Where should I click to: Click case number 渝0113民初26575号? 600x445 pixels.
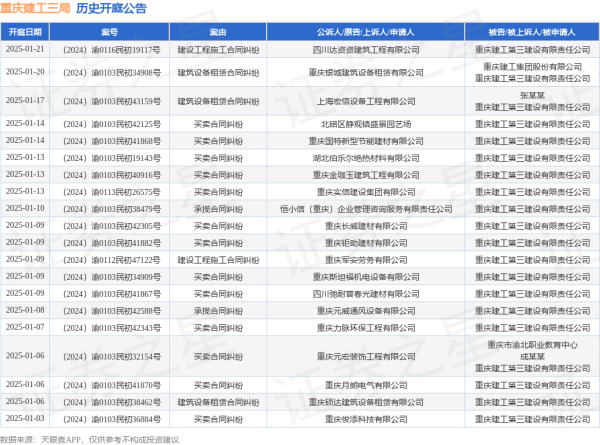point(112,192)
